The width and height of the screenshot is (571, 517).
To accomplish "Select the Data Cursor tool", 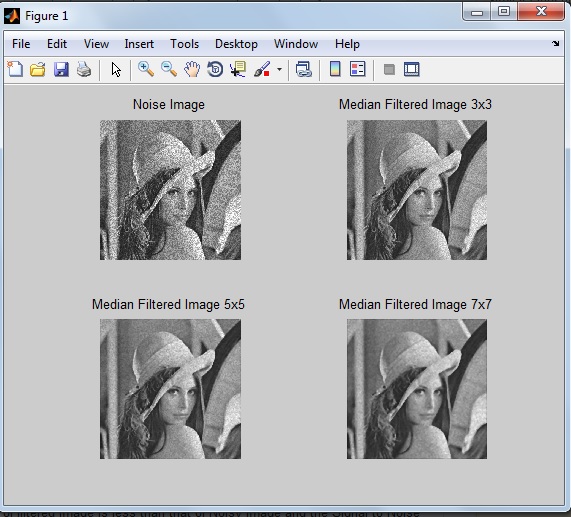I will pyautogui.click(x=238, y=69).
